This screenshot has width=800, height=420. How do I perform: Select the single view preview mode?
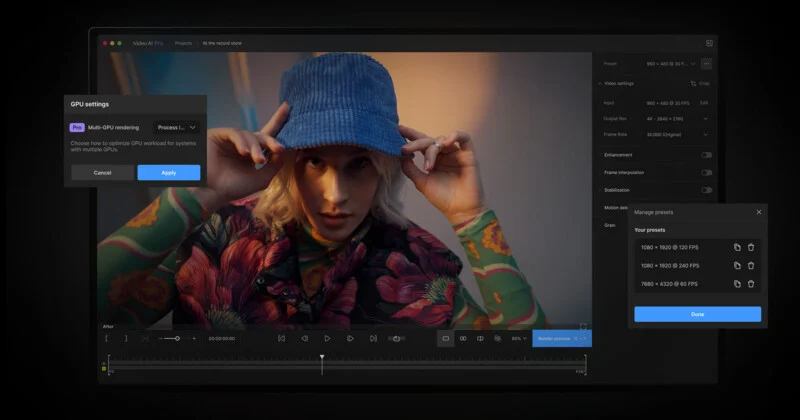(x=445, y=338)
